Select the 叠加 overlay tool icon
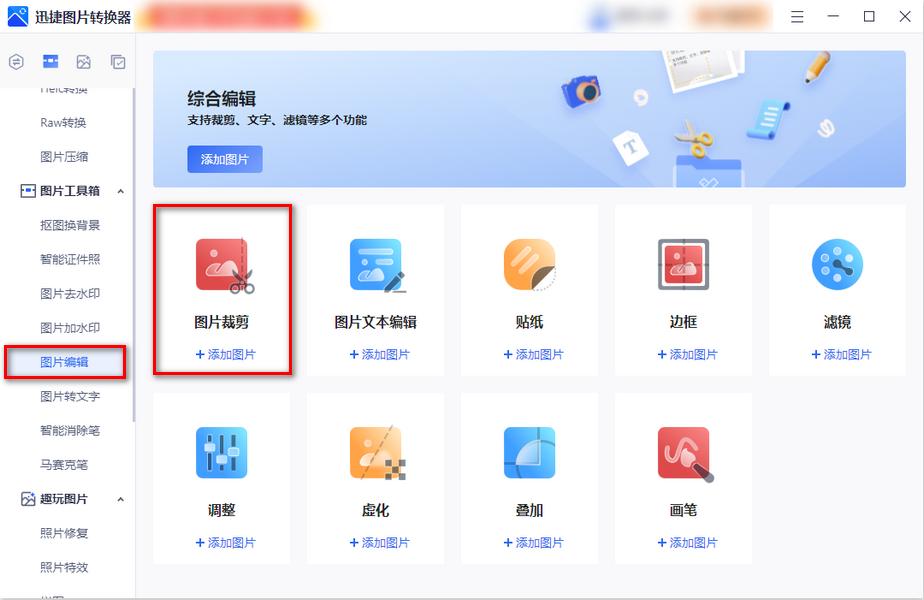Image resolution: width=924 pixels, height=600 pixels. point(529,452)
